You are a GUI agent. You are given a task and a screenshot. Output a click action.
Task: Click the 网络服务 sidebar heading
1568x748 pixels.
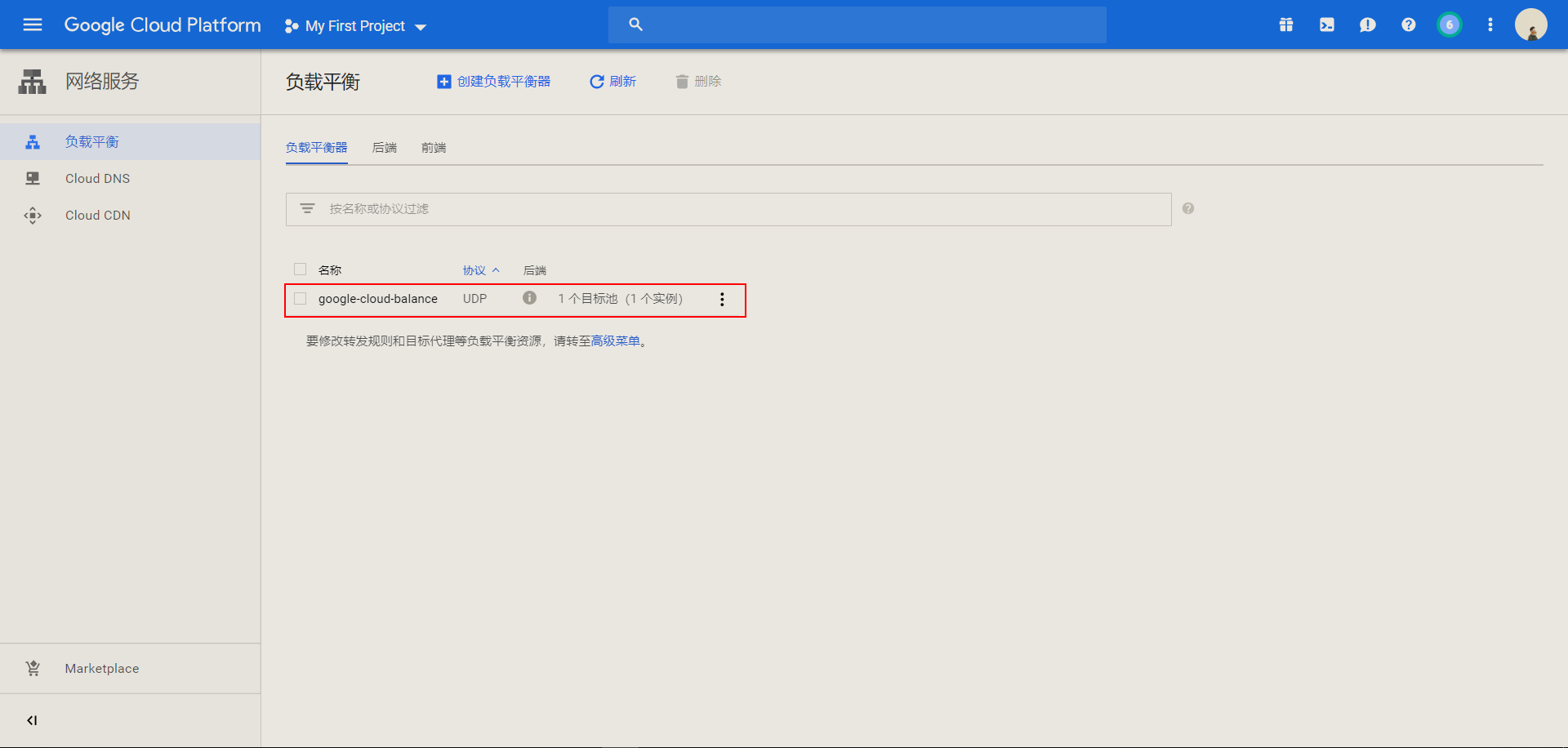click(103, 82)
